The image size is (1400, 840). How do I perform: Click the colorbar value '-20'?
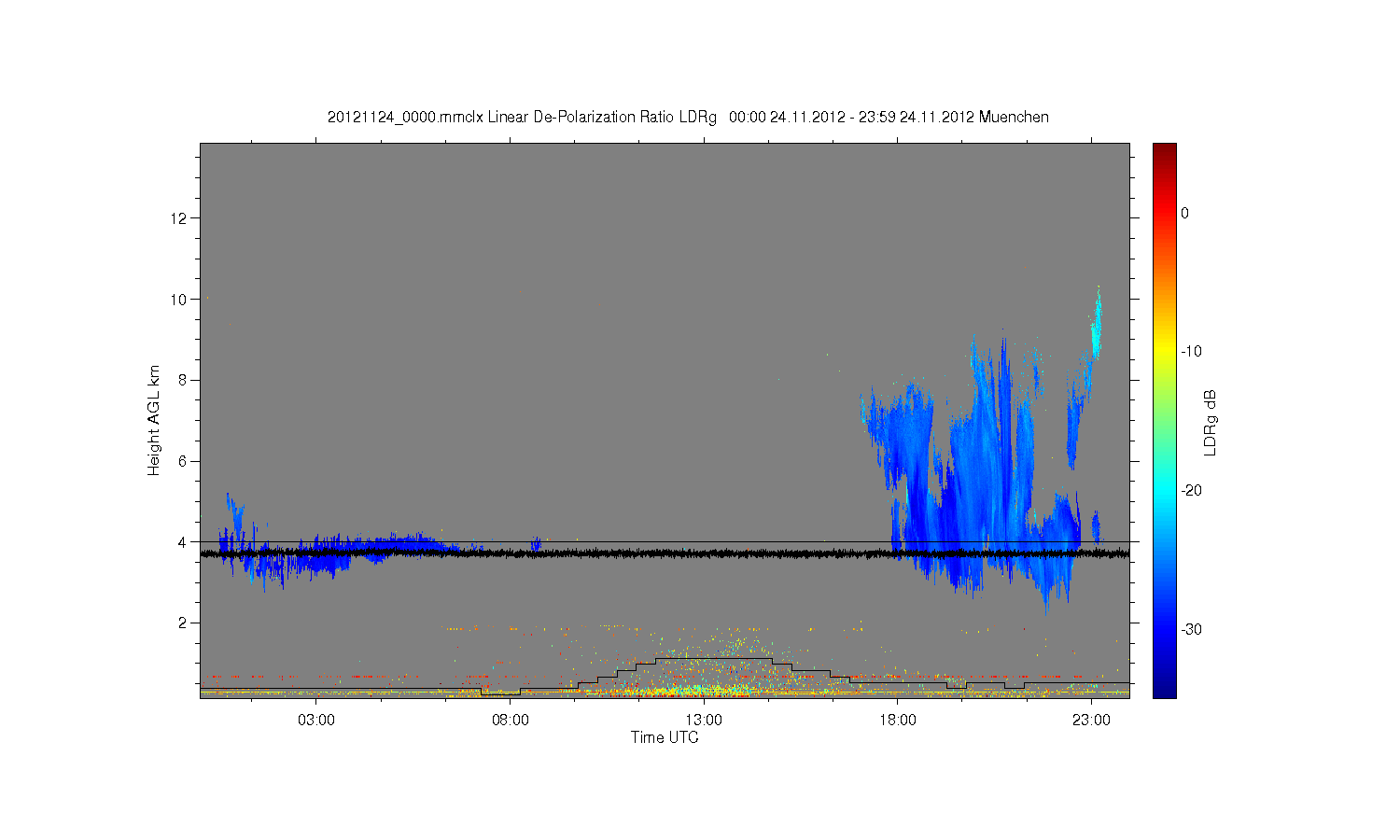[x=1191, y=491]
